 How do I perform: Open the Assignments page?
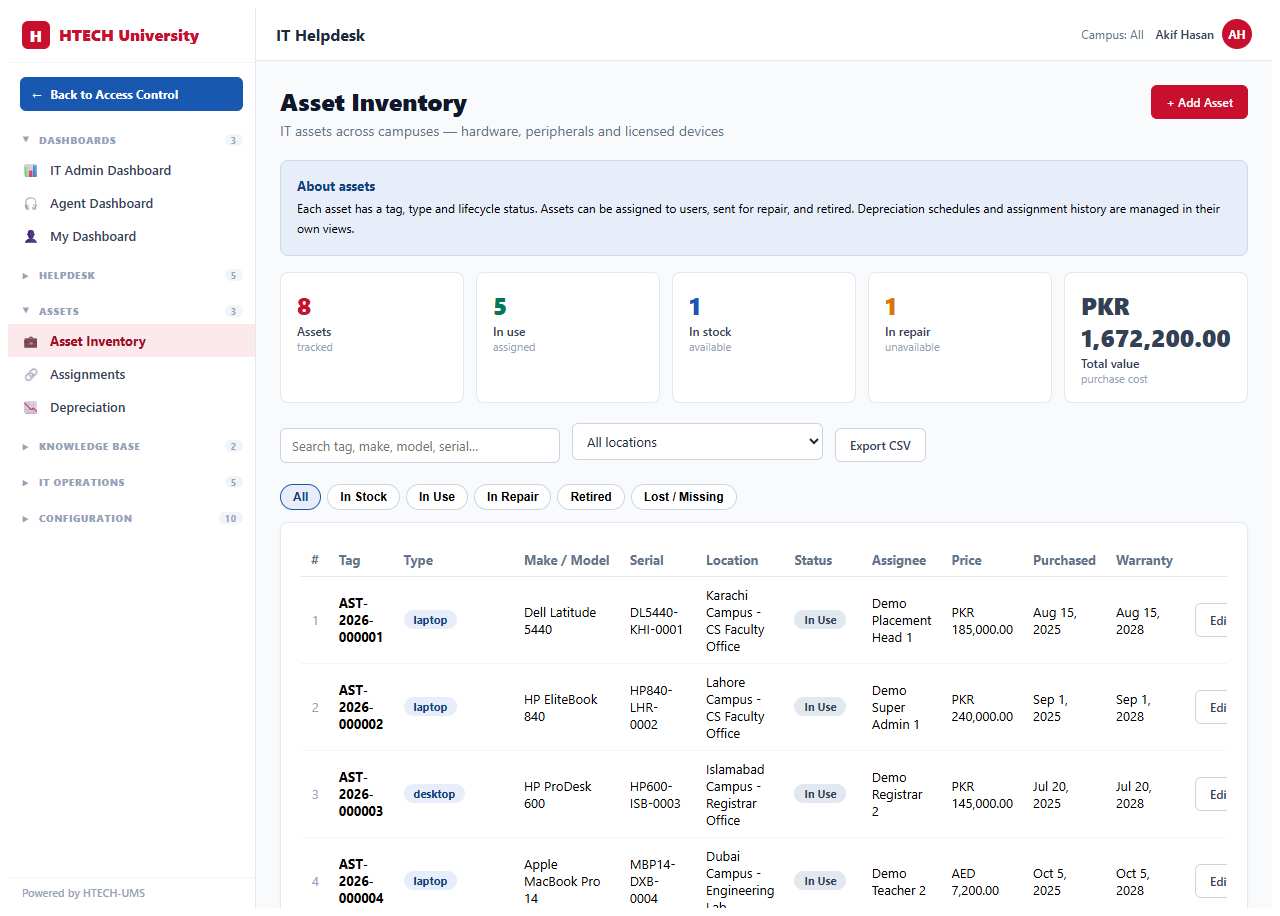[131, 375]
